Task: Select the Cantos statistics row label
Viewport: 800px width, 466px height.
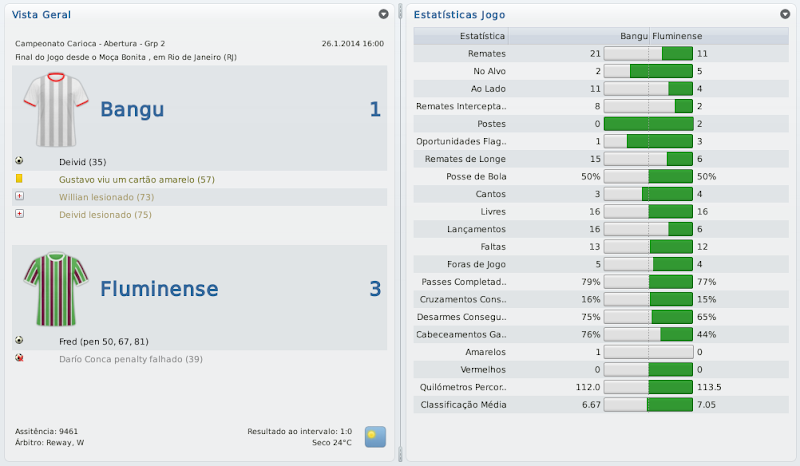Action: 492,193
